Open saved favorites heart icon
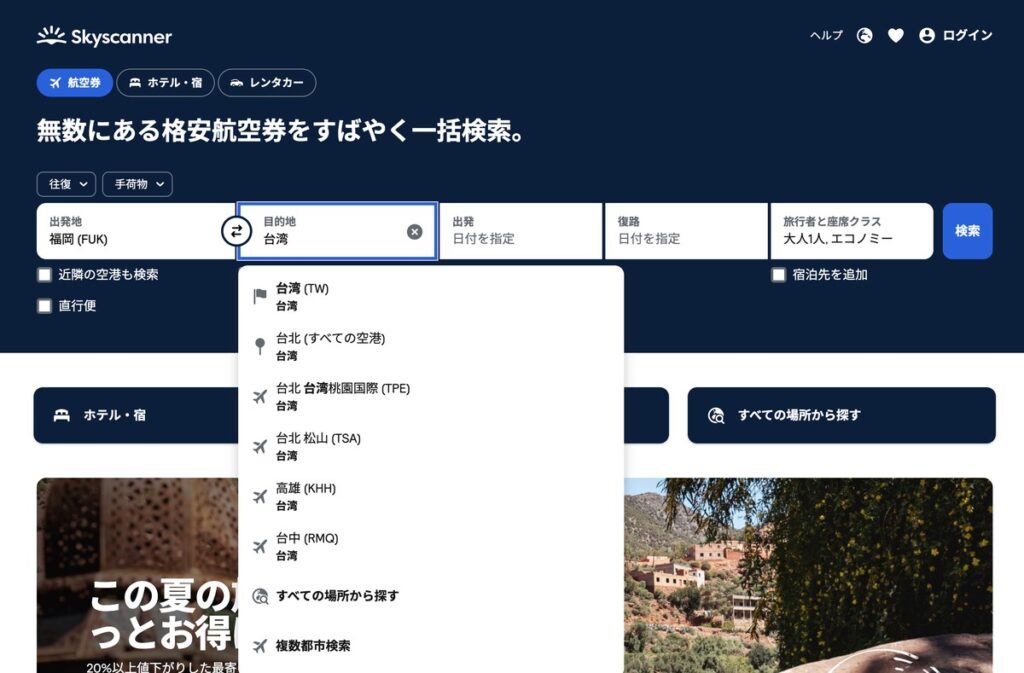This screenshot has height=673, width=1024. (895, 35)
